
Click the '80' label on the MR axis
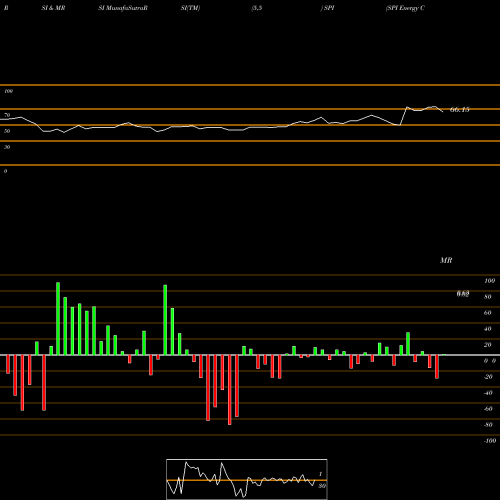[488, 297]
